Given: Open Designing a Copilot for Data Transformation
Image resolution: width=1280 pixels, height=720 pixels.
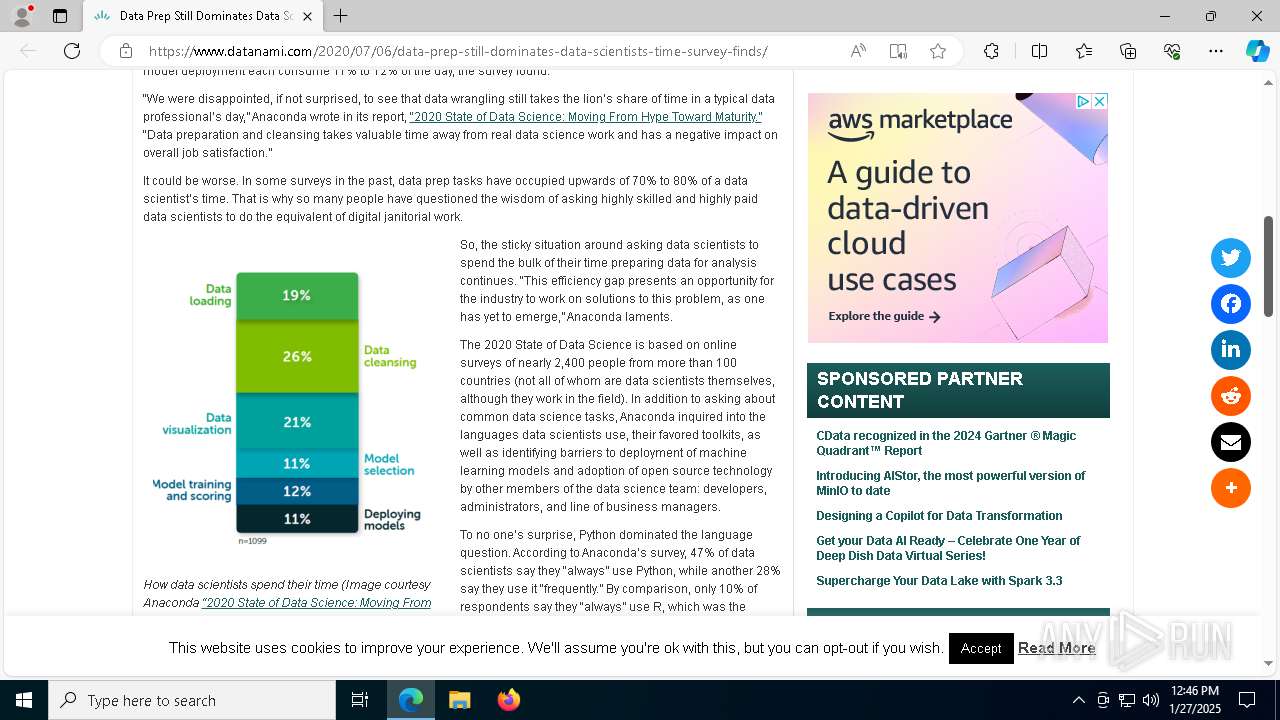Looking at the screenshot, I should 939,516.
